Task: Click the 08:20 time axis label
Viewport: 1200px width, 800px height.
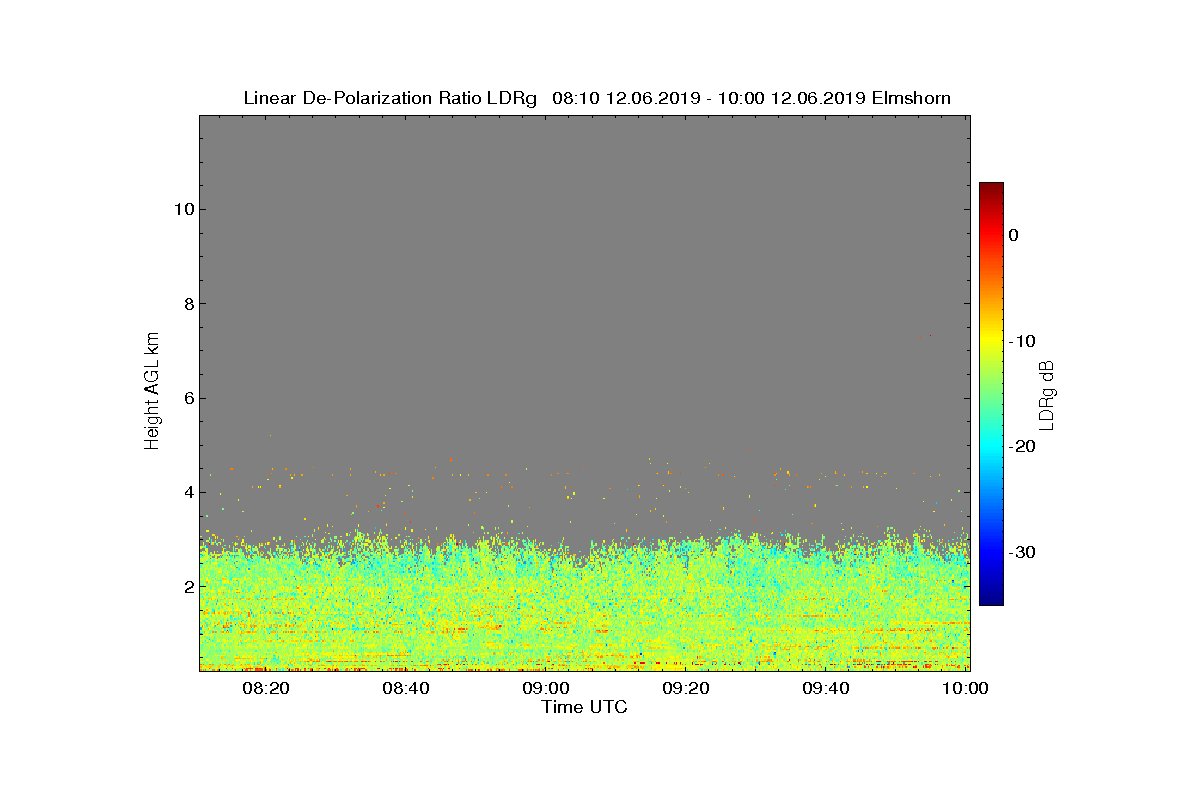Action: (267, 688)
